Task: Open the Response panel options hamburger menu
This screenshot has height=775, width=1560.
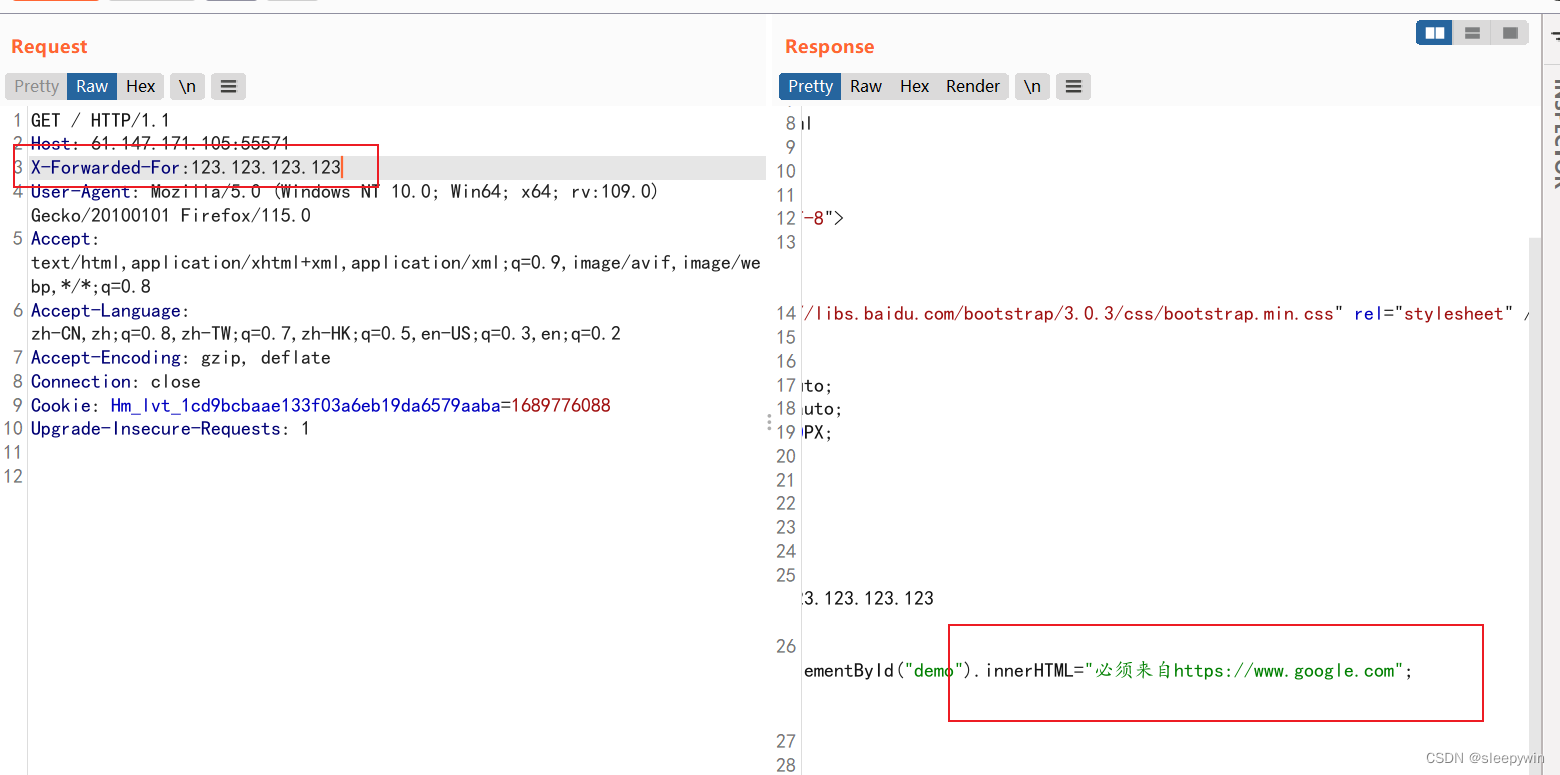Action: coord(1073,86)
